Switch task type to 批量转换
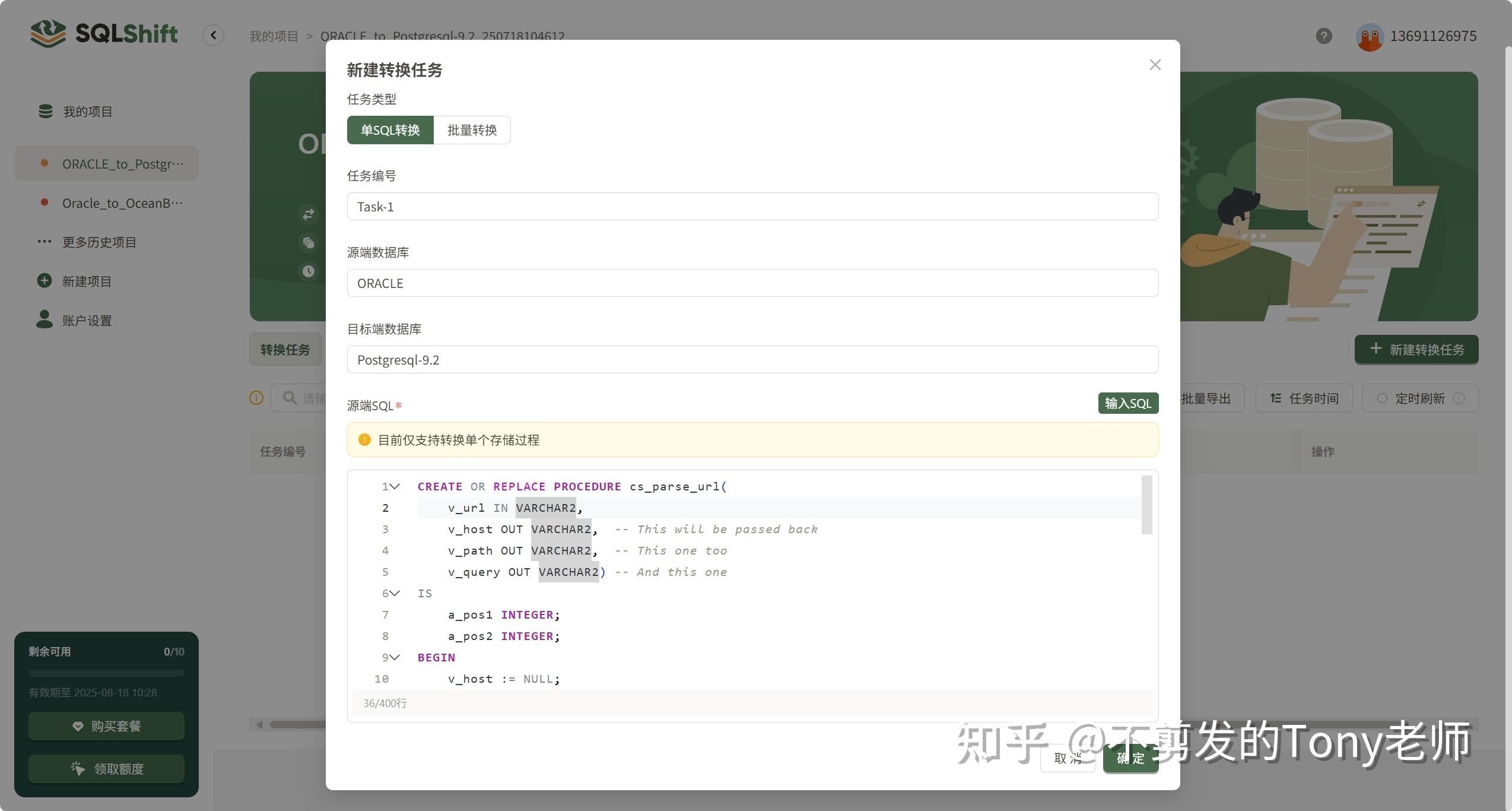 tap(472, 130)
